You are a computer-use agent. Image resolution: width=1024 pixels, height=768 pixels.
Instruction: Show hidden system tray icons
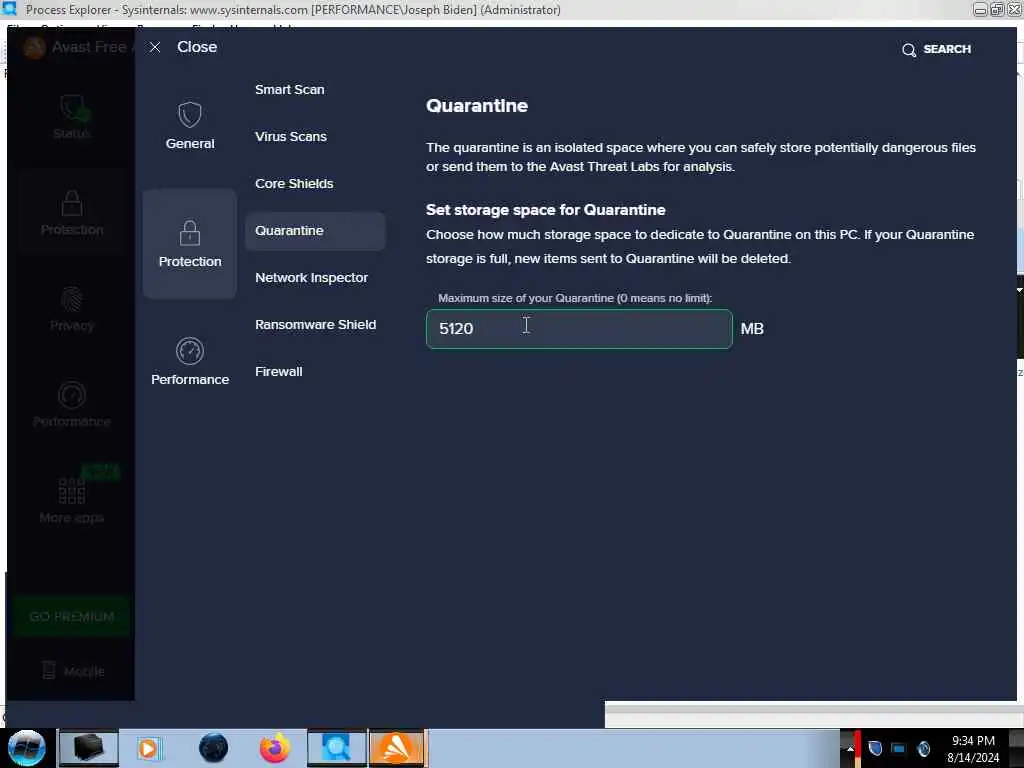pyautogui.click(x=850, y=748)
